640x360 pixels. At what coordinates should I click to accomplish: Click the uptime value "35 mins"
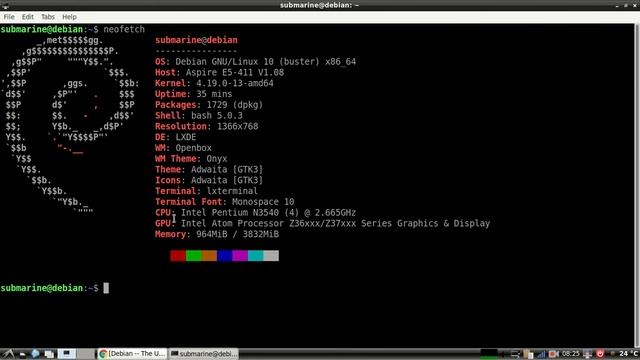tap(214, 94)
